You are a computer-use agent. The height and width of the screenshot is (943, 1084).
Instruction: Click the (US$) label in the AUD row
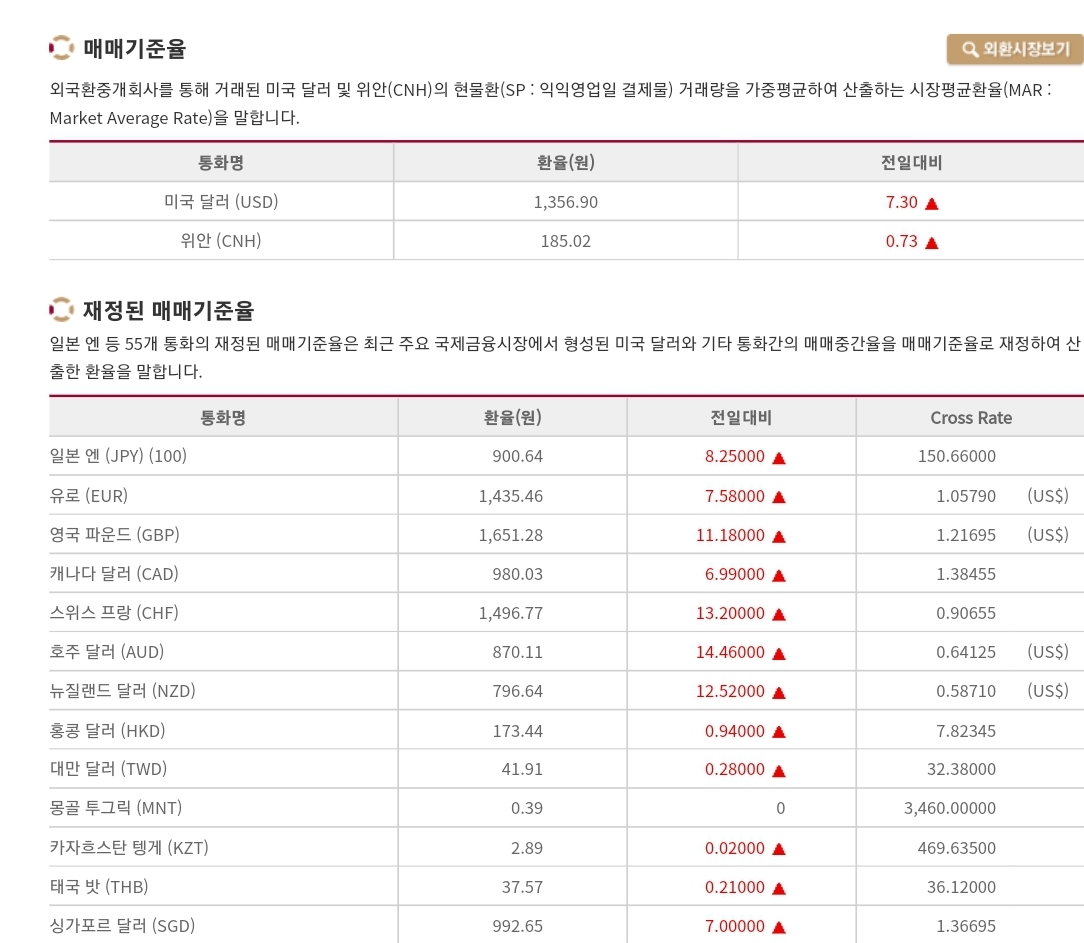(x=1048, y=652)
